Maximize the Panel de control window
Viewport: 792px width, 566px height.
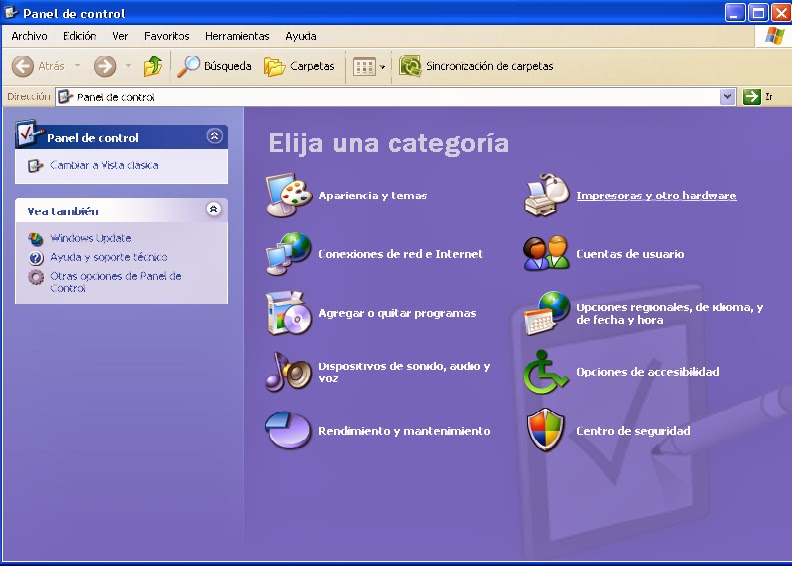[x=758, y=12]
